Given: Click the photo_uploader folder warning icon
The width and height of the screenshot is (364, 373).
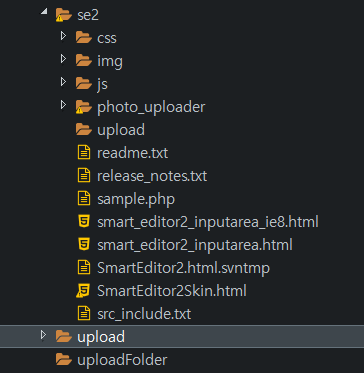Looking at the screenshot, I should 84,107.
